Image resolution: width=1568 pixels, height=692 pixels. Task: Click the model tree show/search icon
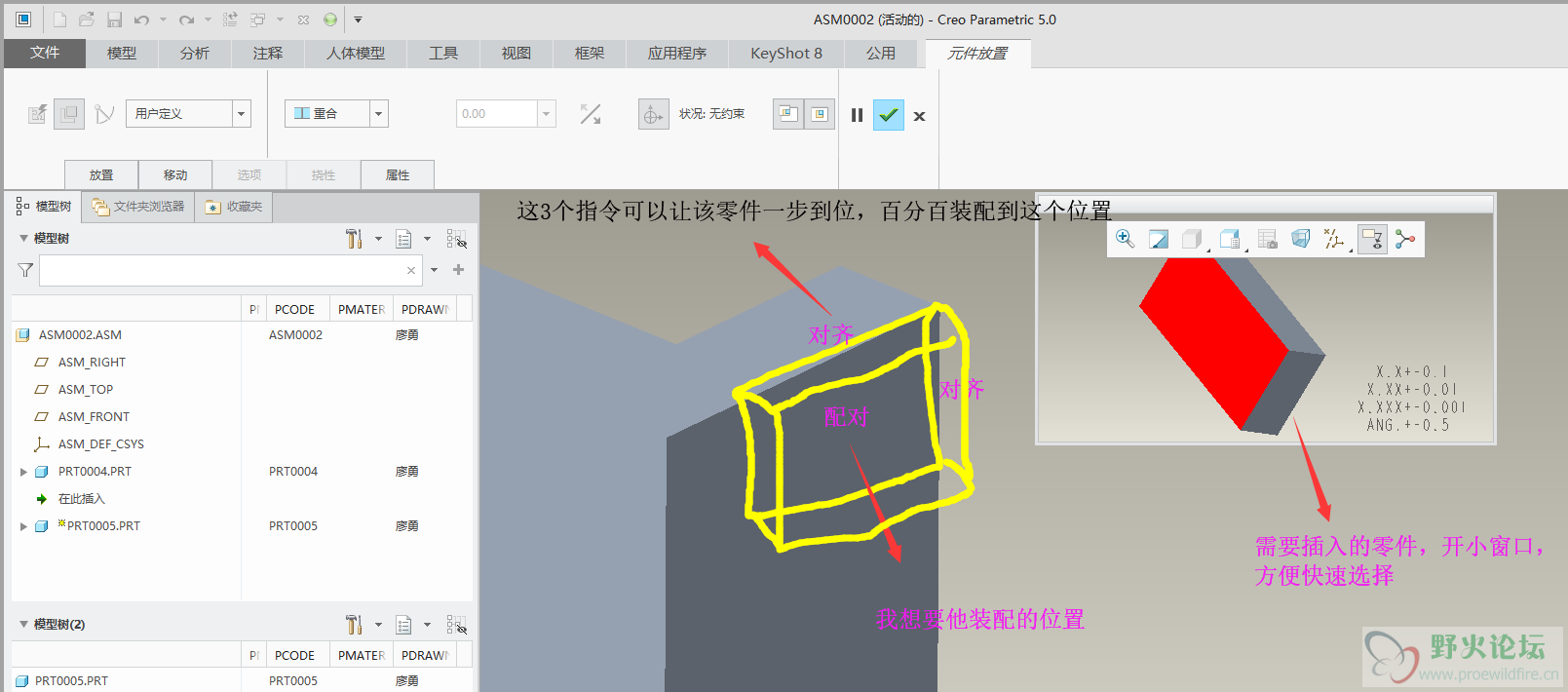(x=457, y=239)
